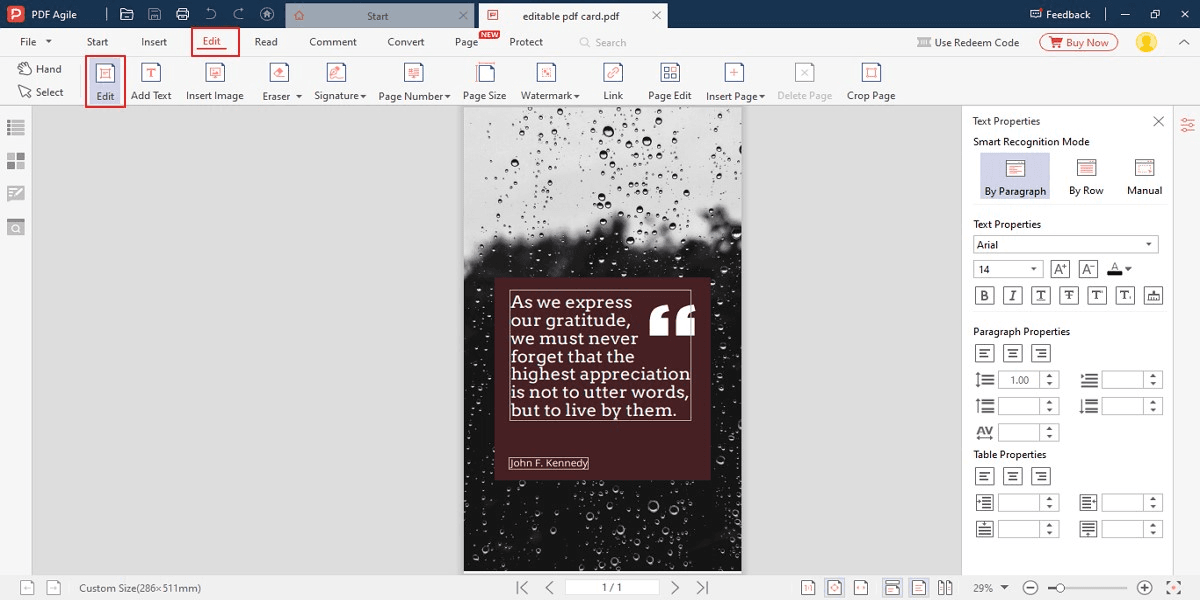
Task: Click the zoom slider handle
Action: [1060, 588]
